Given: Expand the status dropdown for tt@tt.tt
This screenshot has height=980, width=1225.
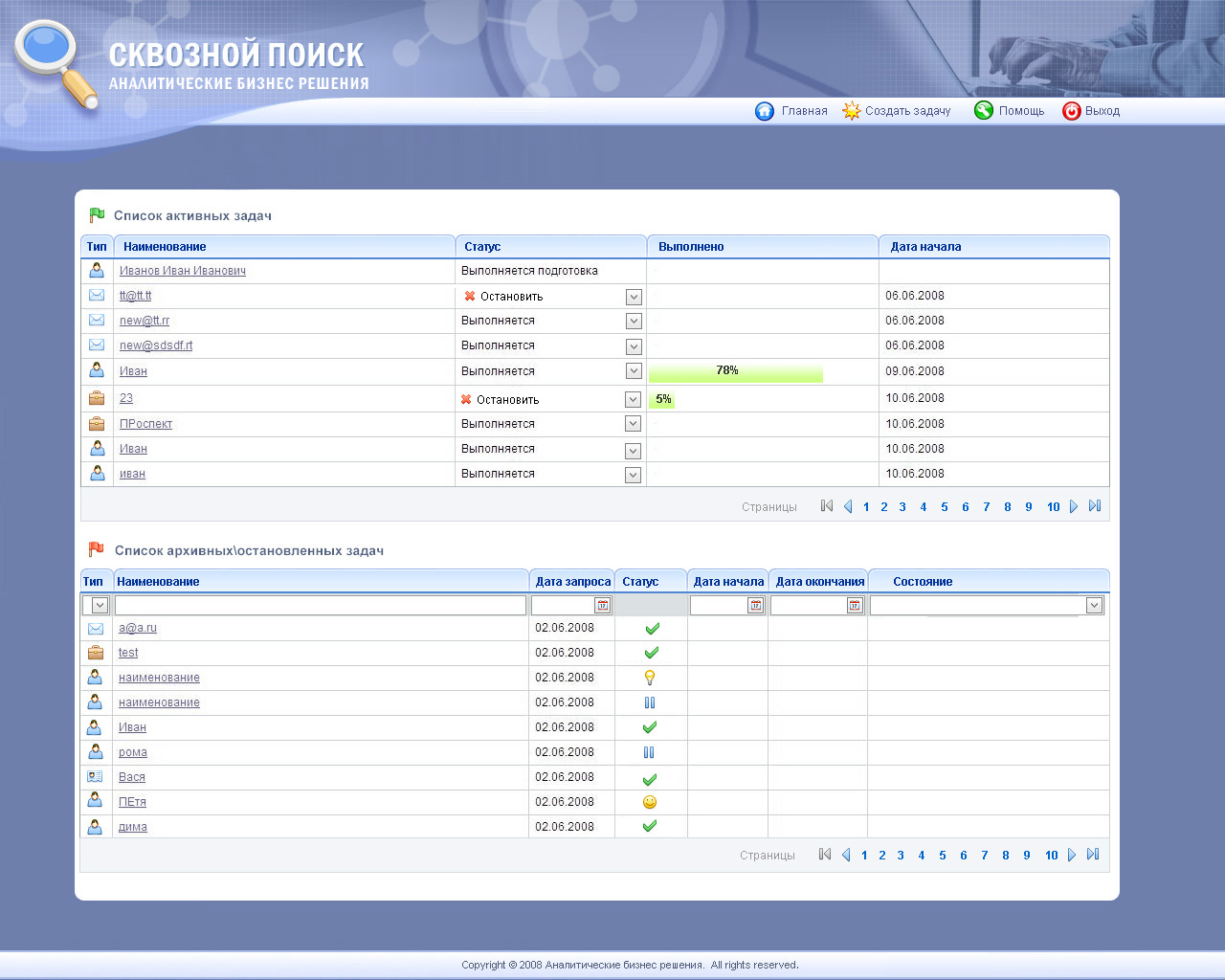Looking at the screenshot, I should point(634,297).
